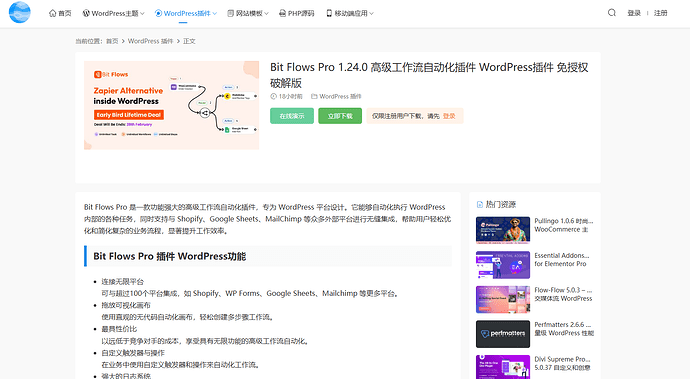Click the 热门资源 section icon

click(480, 204)
